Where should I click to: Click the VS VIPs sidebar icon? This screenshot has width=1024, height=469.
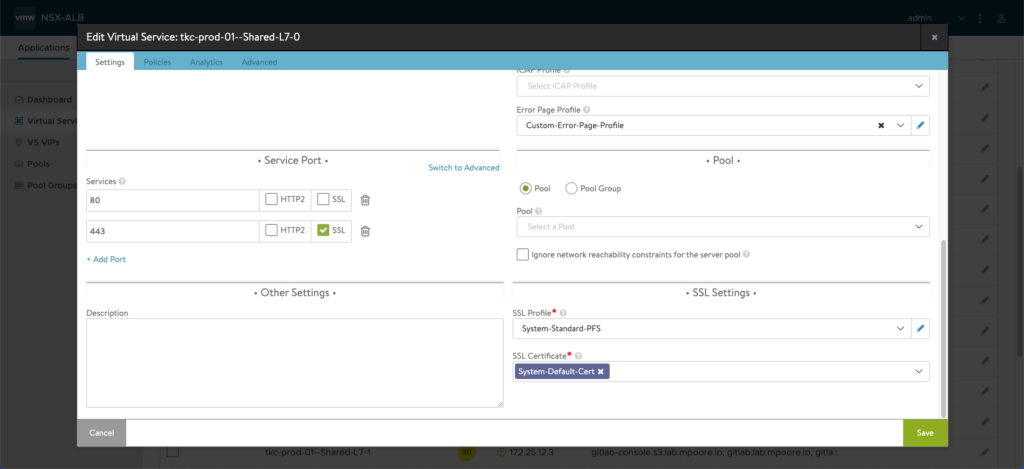pyautogui.click(x=19, y=142)
